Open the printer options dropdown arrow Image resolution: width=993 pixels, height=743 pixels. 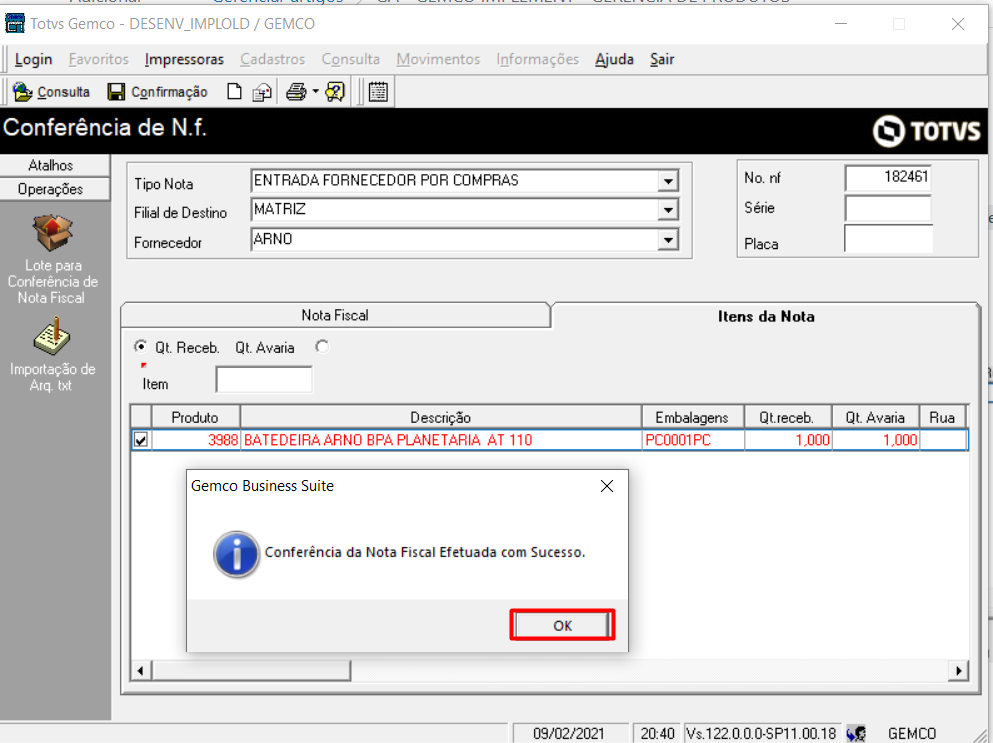tap(315, 92)
